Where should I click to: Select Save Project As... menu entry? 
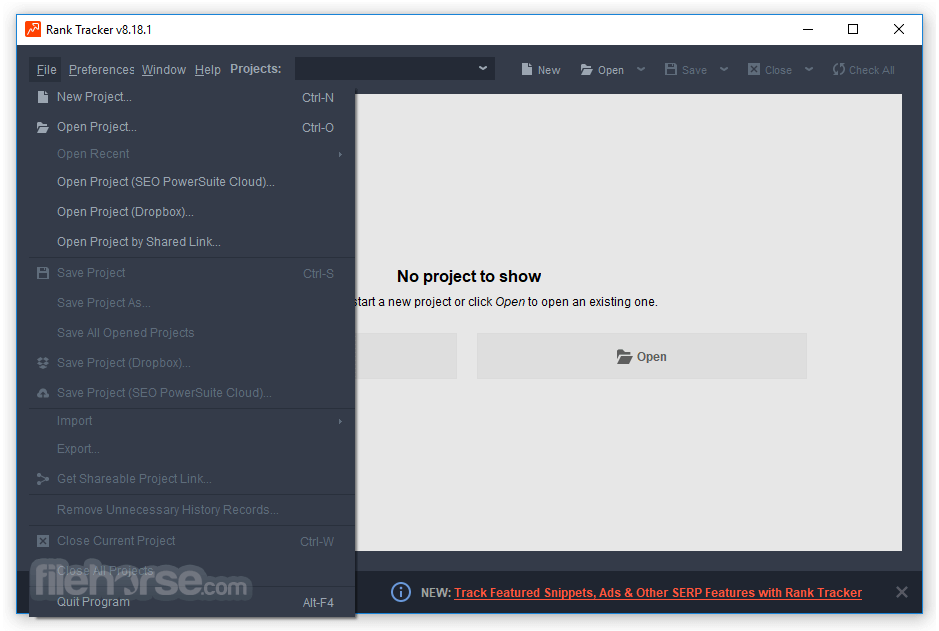[192, 303]
